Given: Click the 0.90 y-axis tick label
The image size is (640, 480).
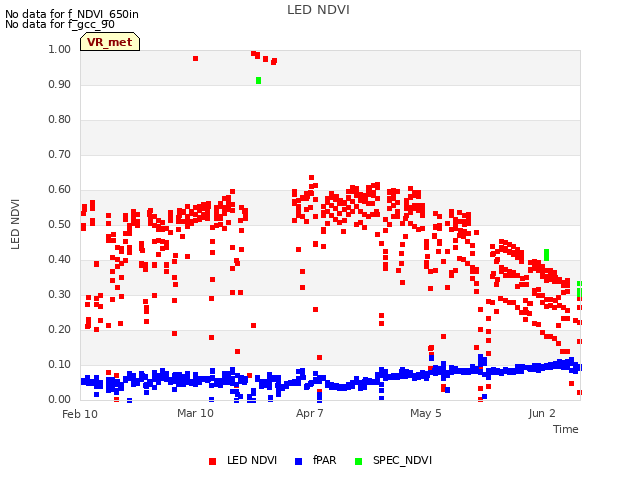Looking at the screenshot, I should (x=59, y=84).
